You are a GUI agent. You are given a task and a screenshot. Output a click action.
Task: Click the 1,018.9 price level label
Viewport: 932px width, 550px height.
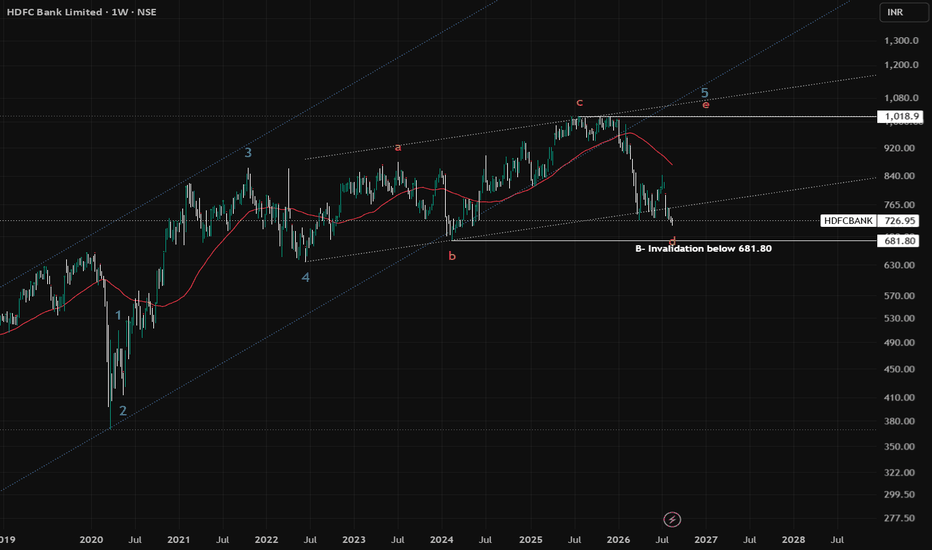(901, 117)
